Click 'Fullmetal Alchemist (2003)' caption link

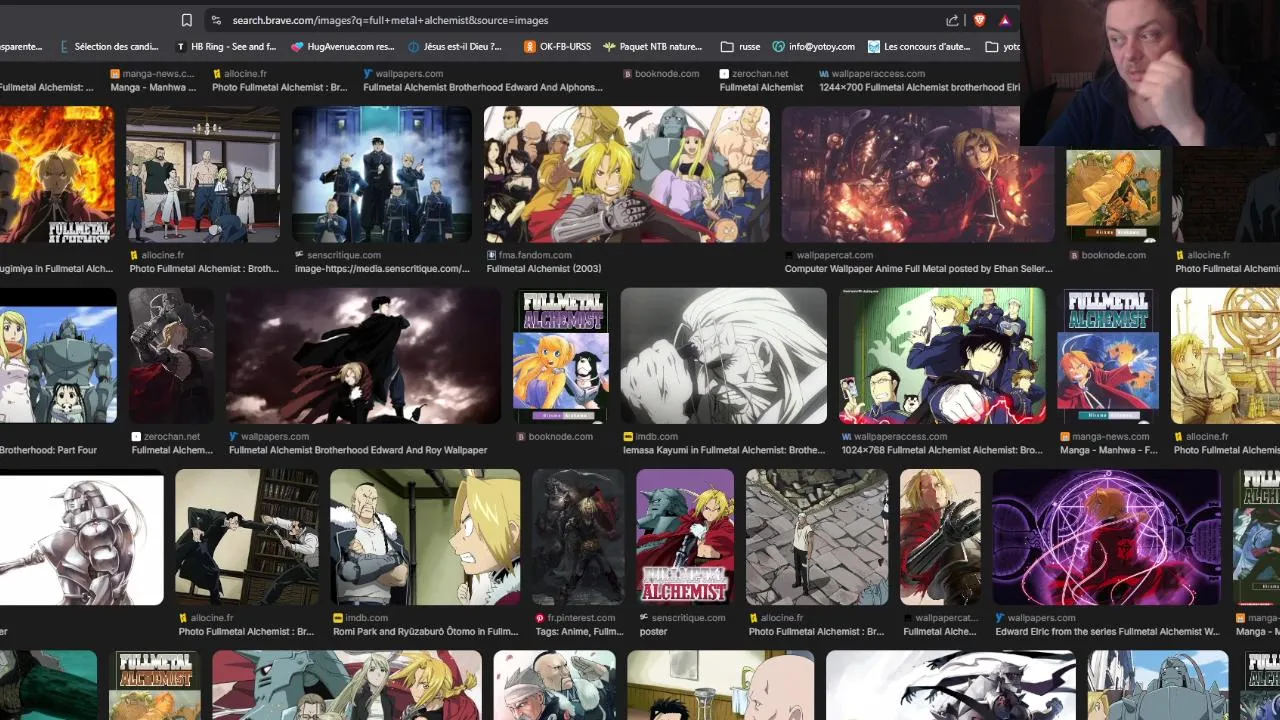[544, 269]
